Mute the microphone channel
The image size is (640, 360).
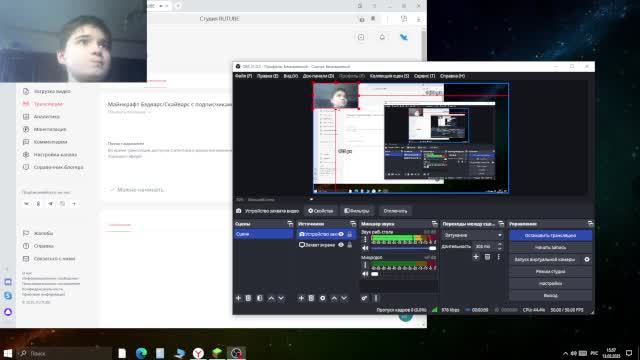365,274
